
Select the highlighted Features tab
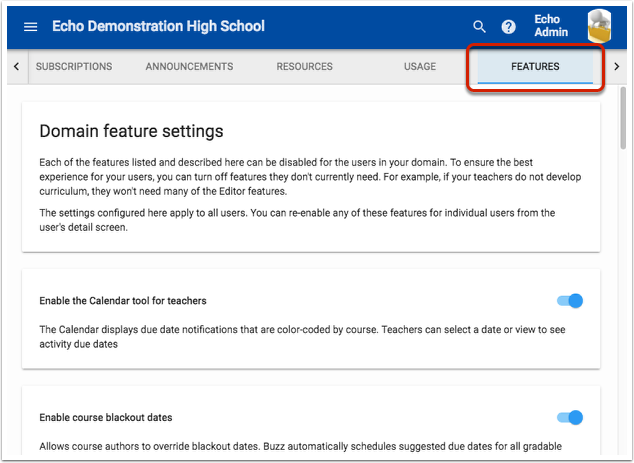(x=535, y=67)
